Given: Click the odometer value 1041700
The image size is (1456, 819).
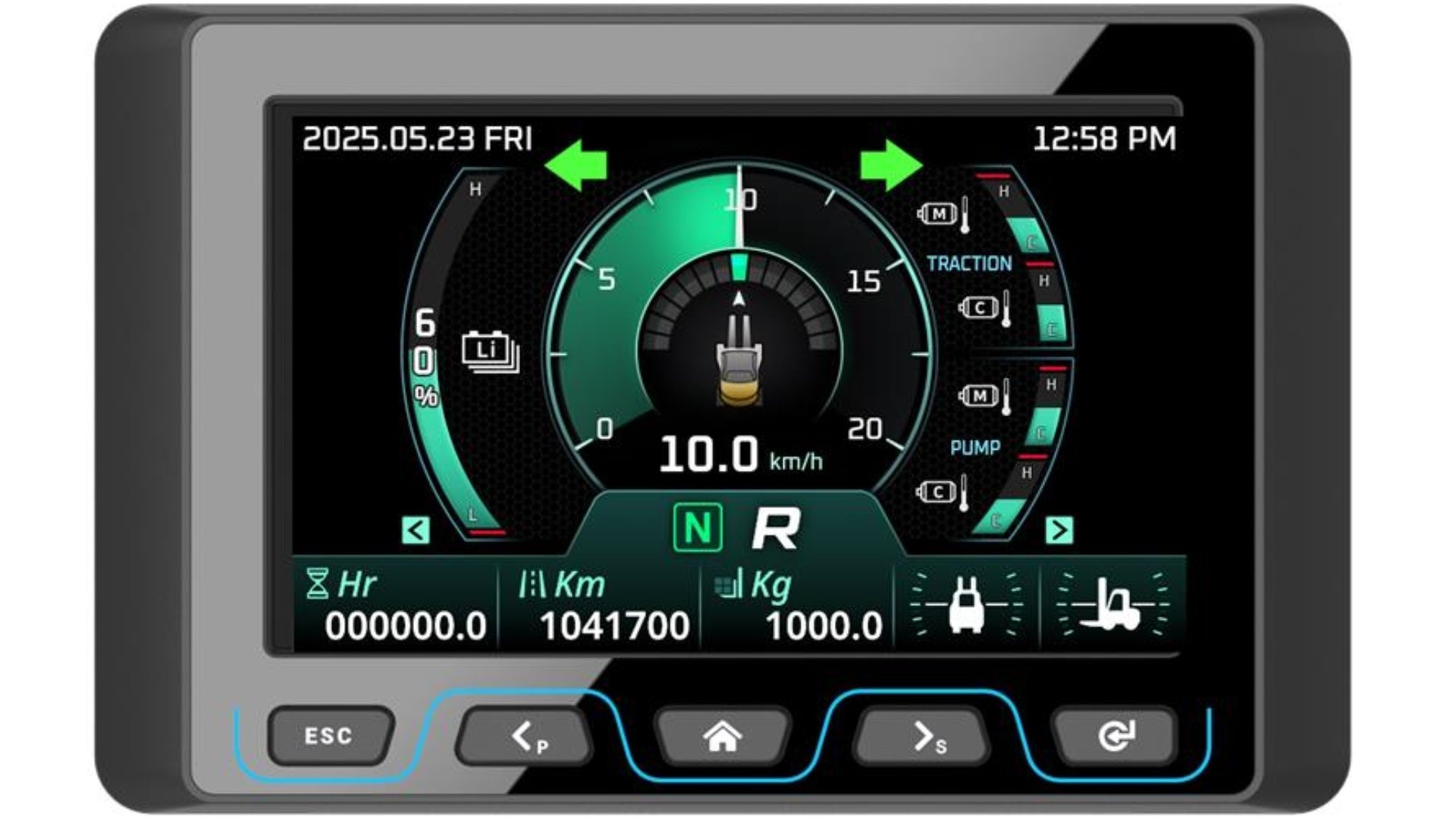Looking at the screenshot, I should tap(614, 626).
